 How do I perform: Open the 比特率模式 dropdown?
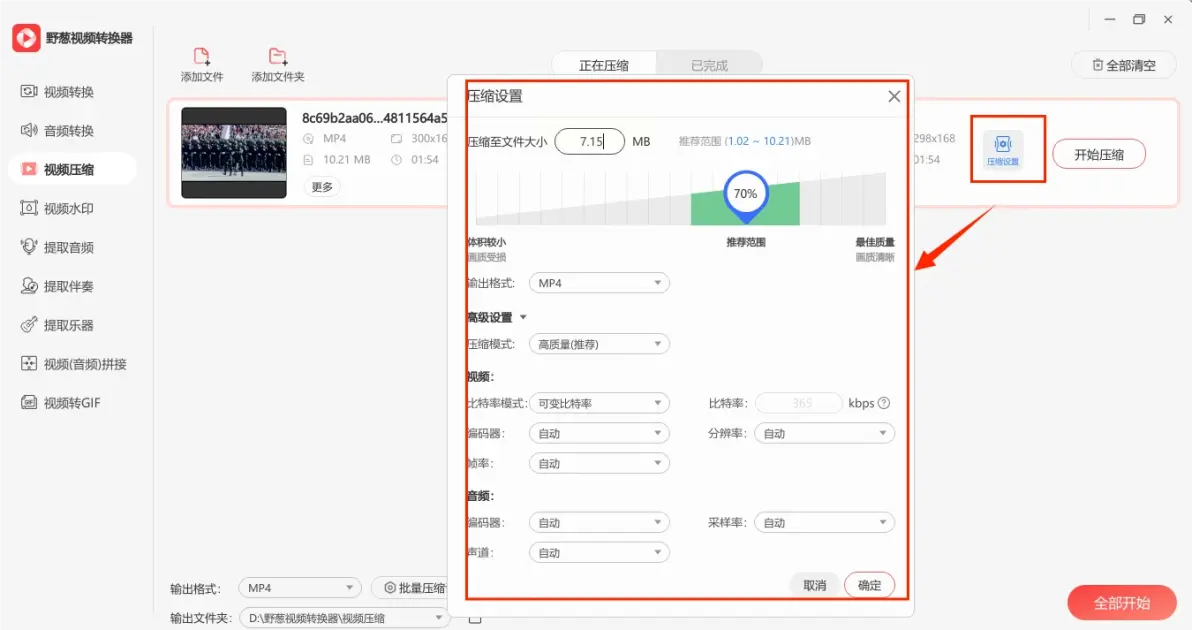coord(599,404)
